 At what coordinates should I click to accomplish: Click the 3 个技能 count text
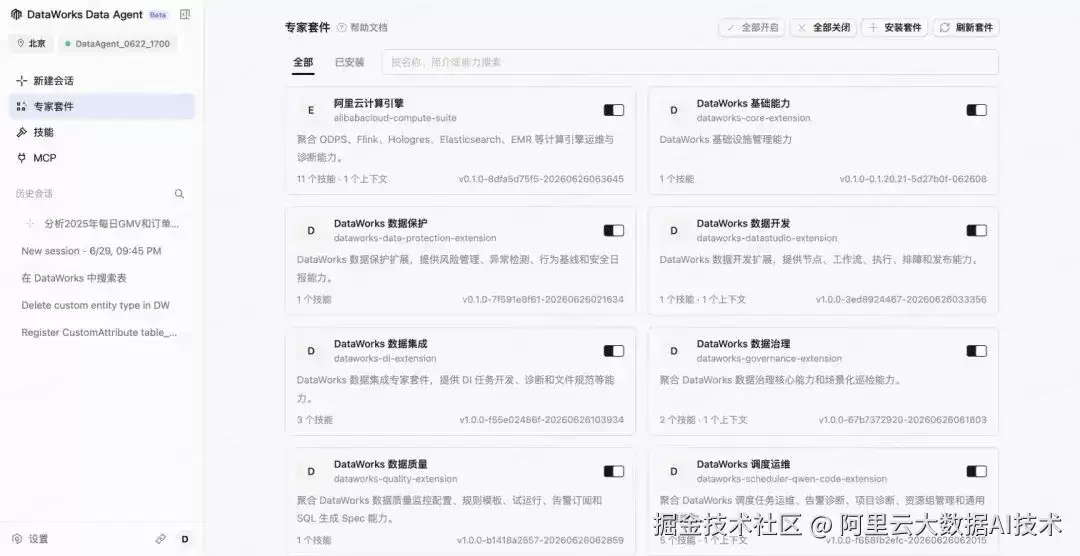click(314, 420)
